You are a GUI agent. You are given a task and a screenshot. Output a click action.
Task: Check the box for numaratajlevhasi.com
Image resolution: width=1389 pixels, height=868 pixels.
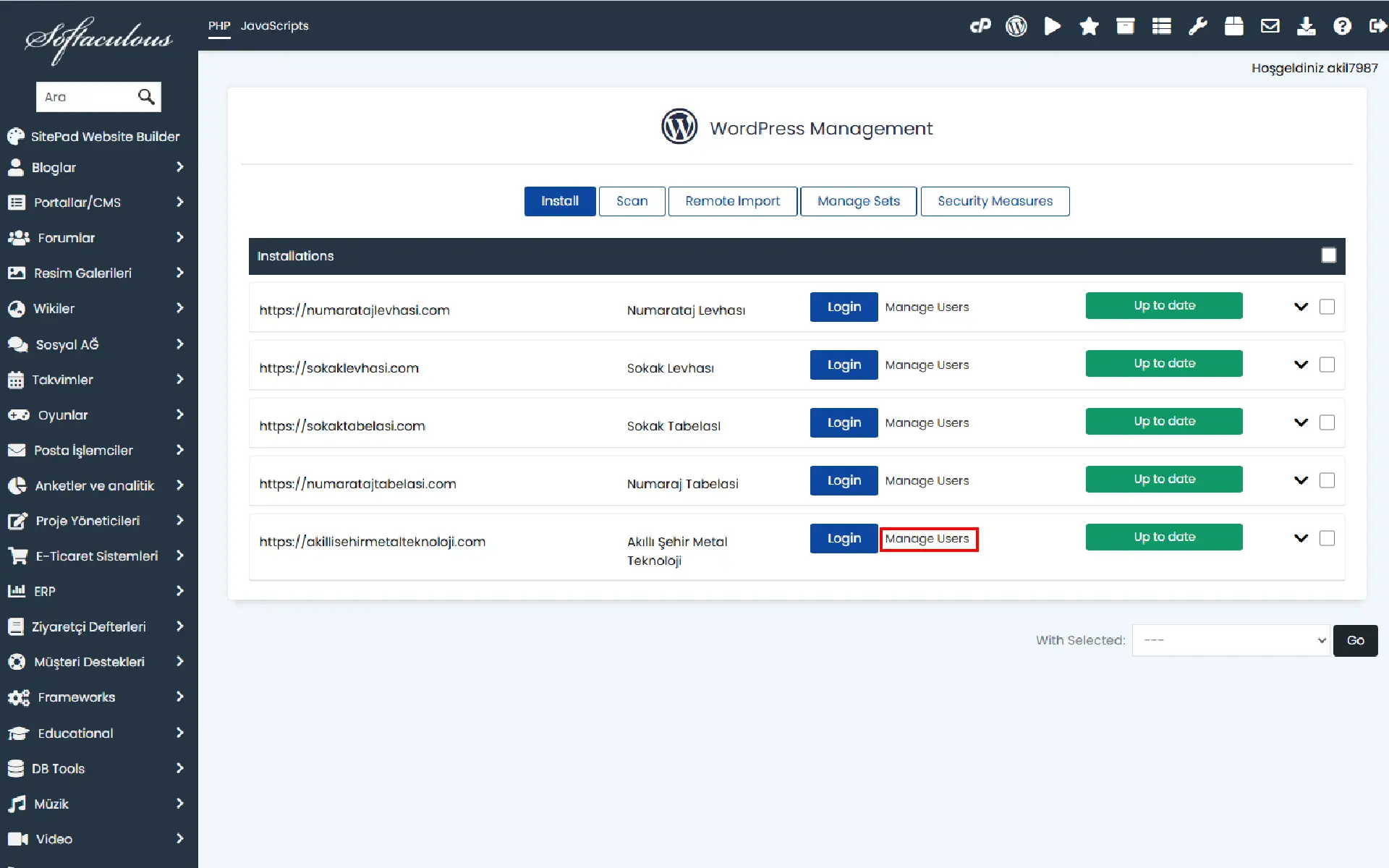[1327, 307]
